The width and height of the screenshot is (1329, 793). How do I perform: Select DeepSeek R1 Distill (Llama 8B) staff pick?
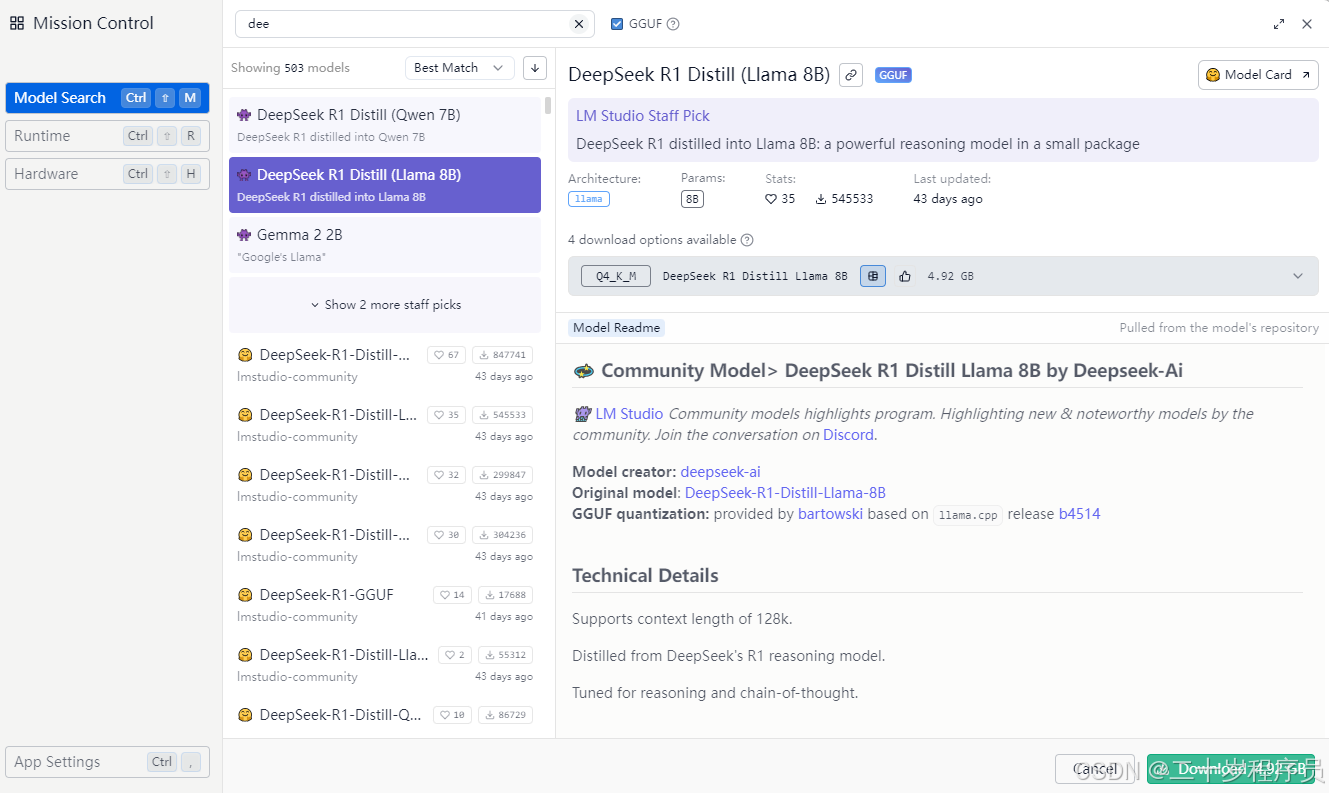pyautogui.click(x=385, y=185)
